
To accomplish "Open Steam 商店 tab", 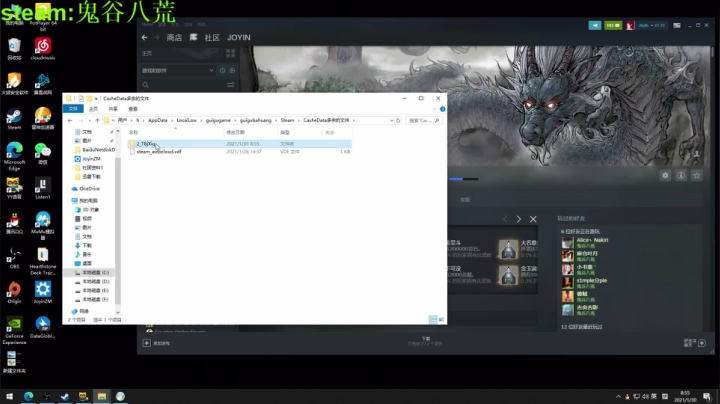I will 174,38.
